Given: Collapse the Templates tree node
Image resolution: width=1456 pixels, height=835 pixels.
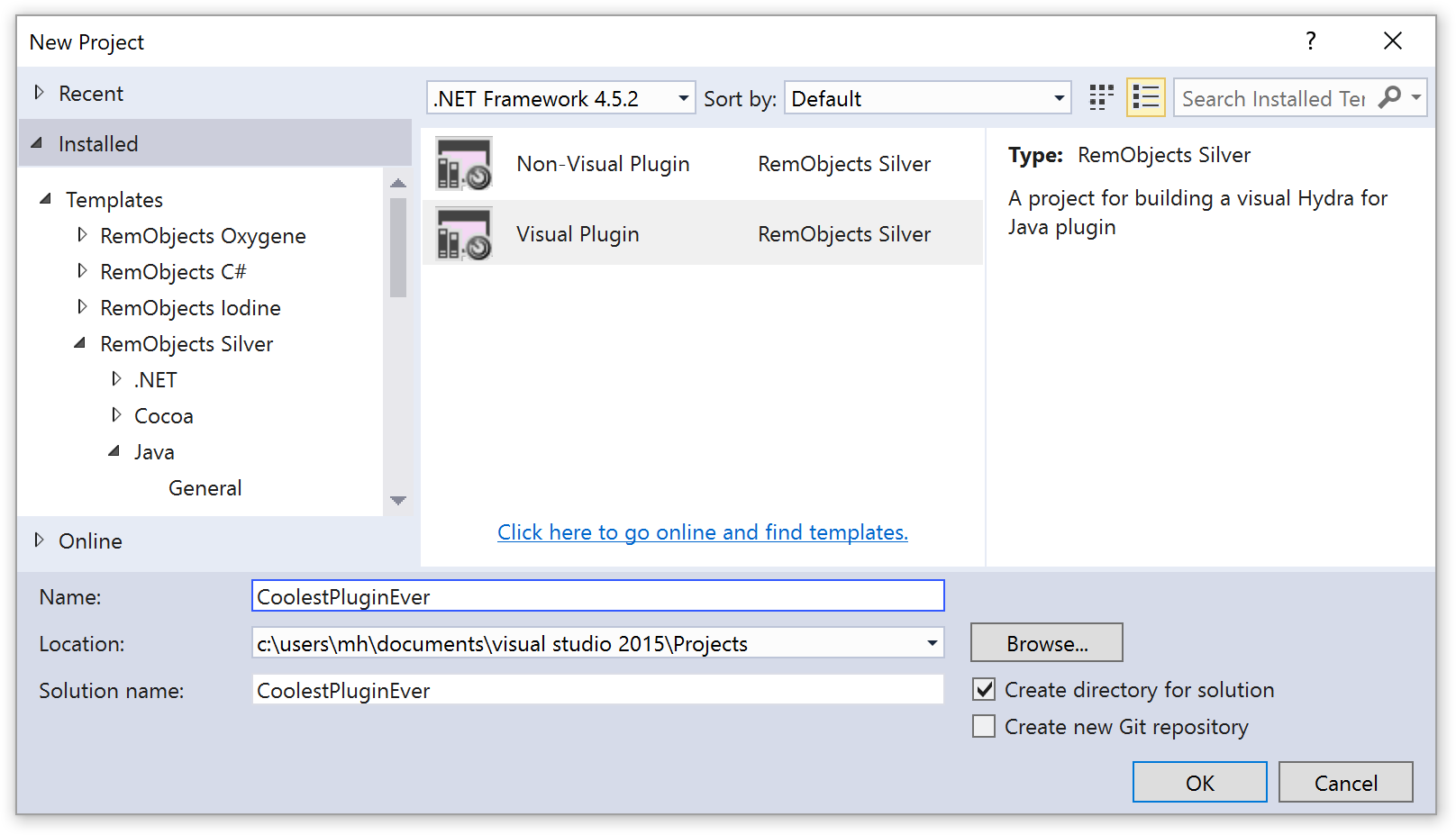Looking at the screenshot, I should [x=45, y=199].
